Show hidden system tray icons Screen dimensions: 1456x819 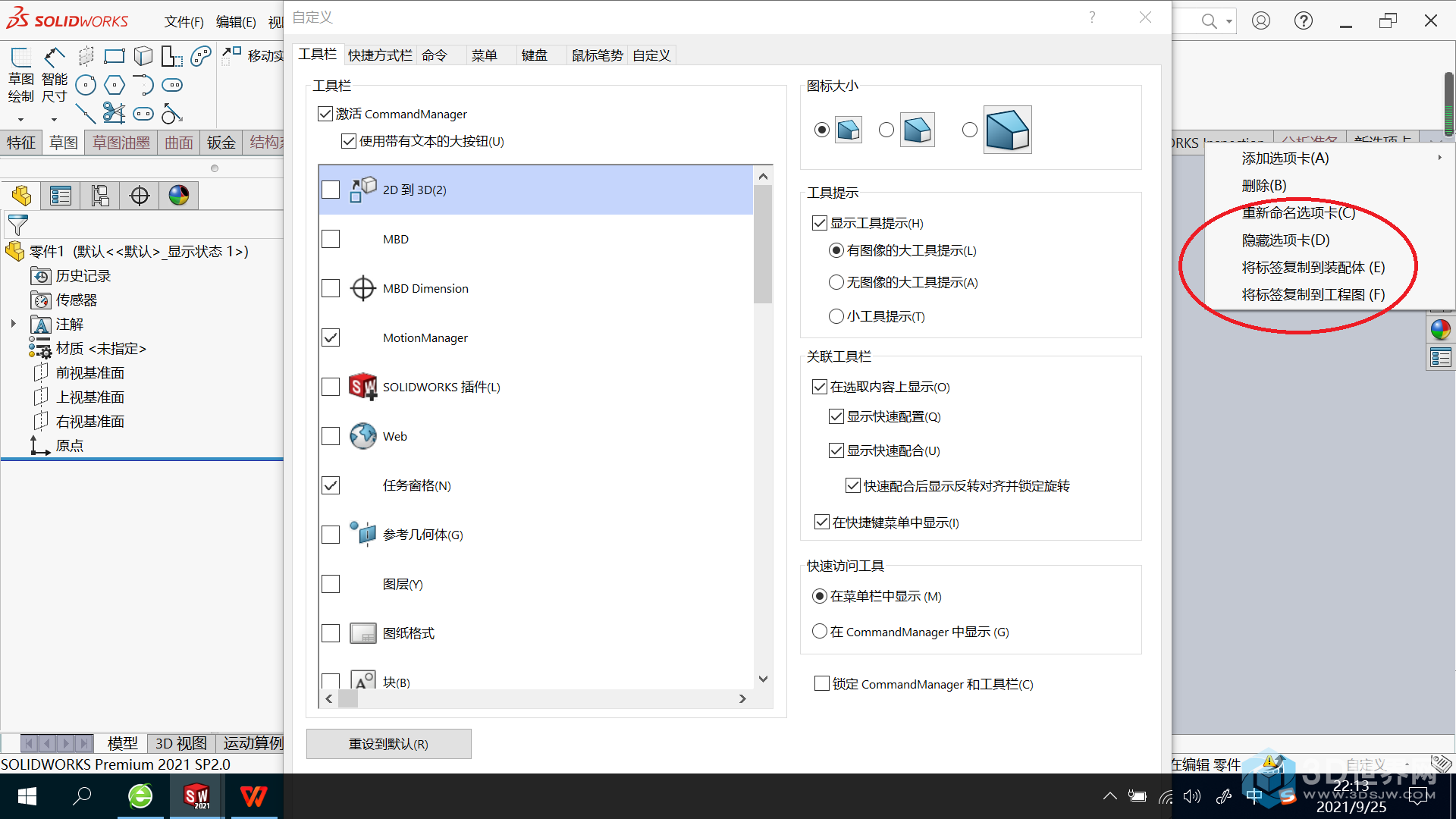[x=1110, y=796]
